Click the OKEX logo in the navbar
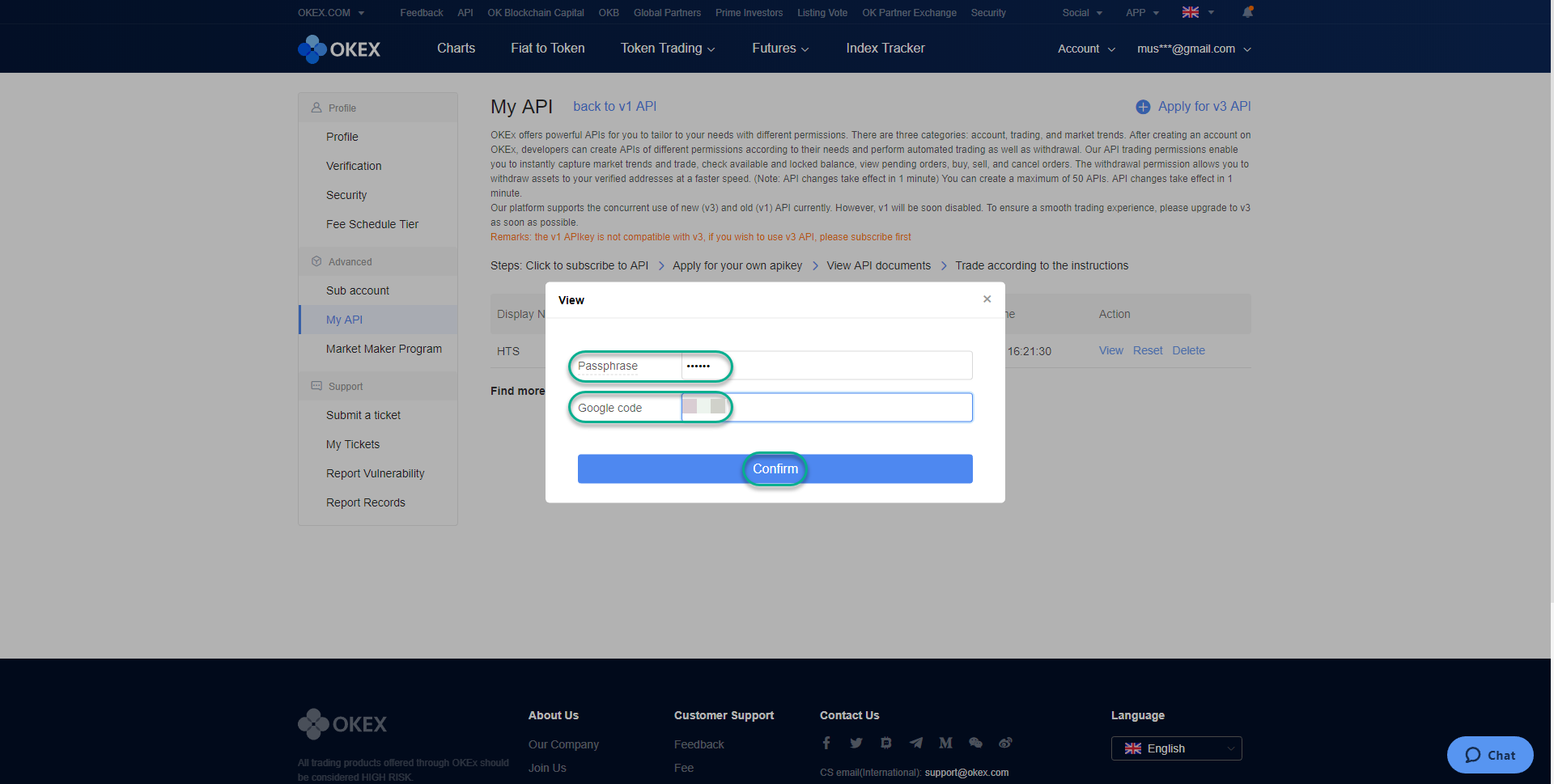This screenshot has height=784, width=1554. (x=338, y=49)
